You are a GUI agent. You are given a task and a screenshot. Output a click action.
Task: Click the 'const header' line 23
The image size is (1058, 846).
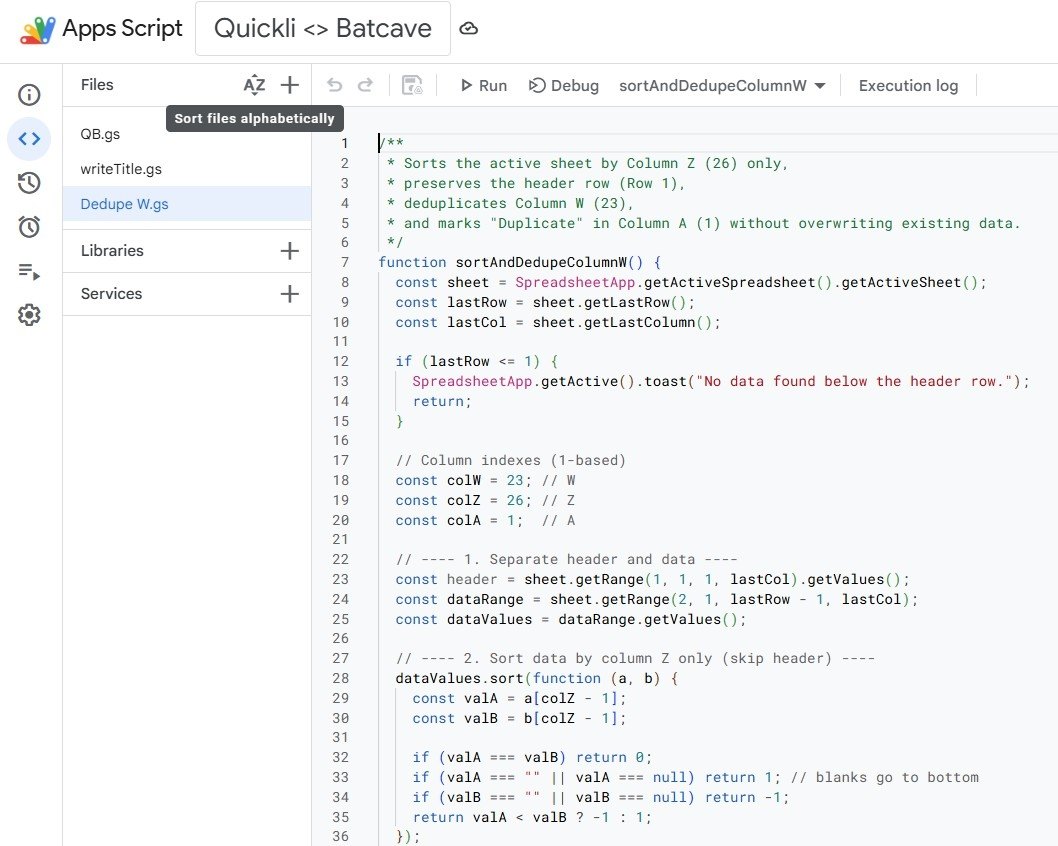[652, 580]
